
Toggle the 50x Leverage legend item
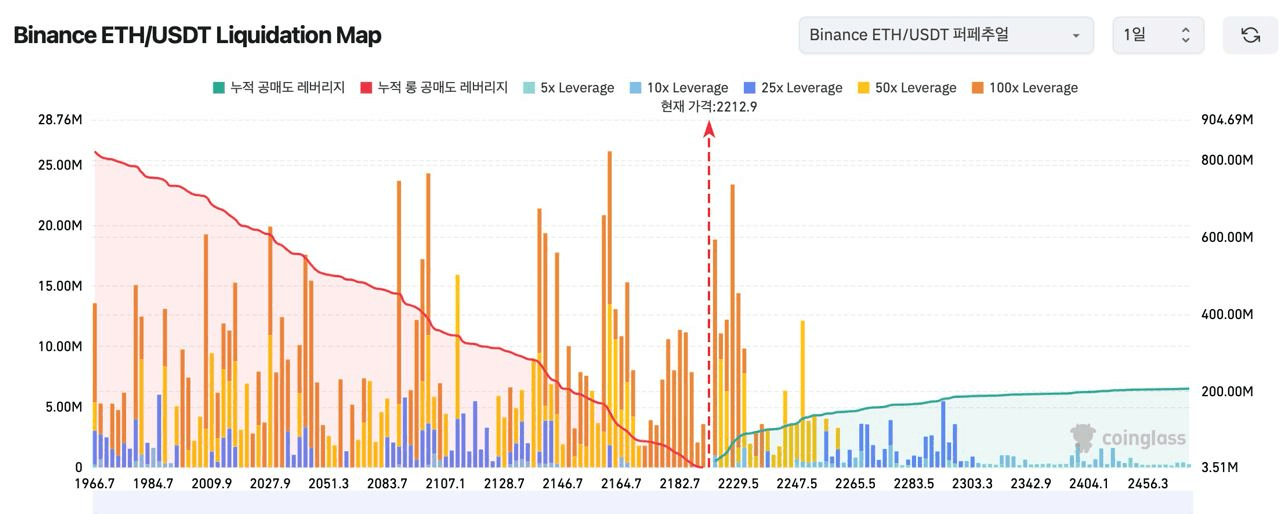click(907, 88)
